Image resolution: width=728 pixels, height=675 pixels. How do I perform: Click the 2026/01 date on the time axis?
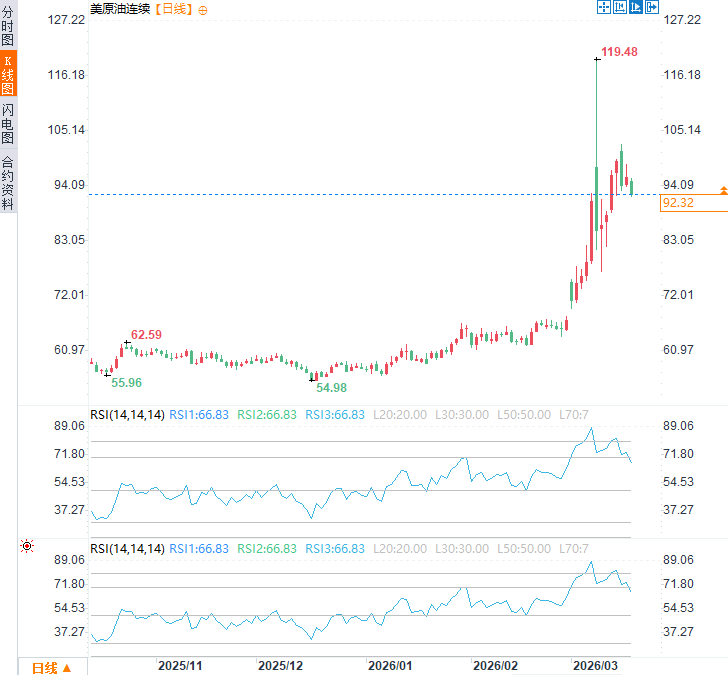390,666
